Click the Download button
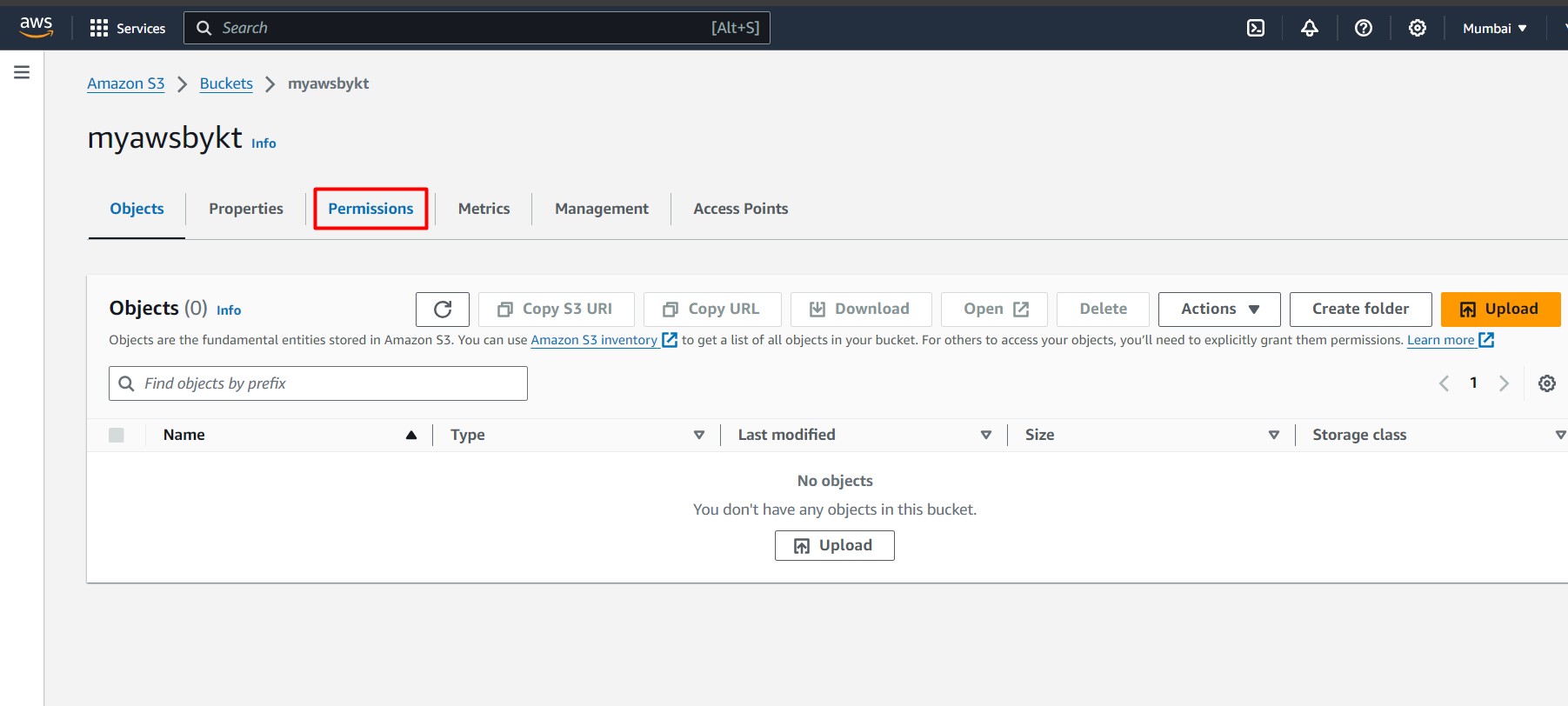This screenshot has width=1568, height=706. tap(861, 309)
